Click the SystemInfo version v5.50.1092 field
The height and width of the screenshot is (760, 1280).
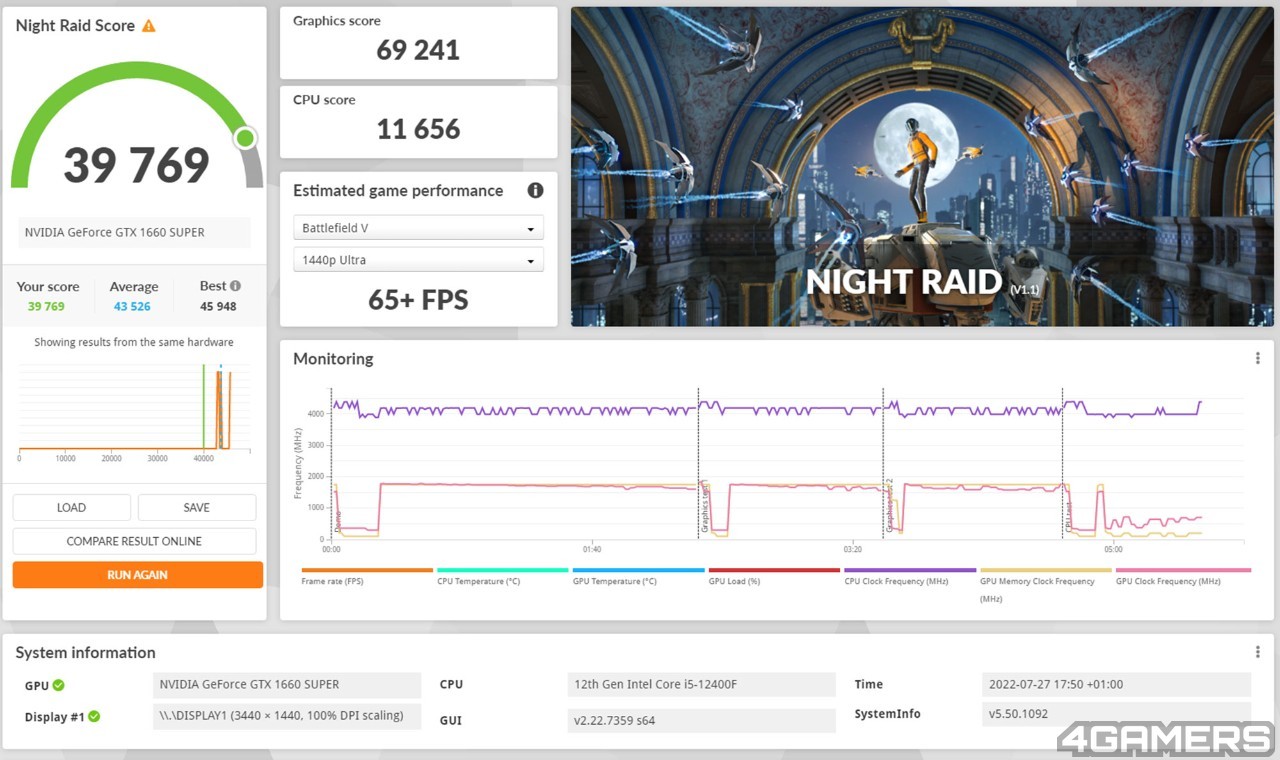[1116, 715]
